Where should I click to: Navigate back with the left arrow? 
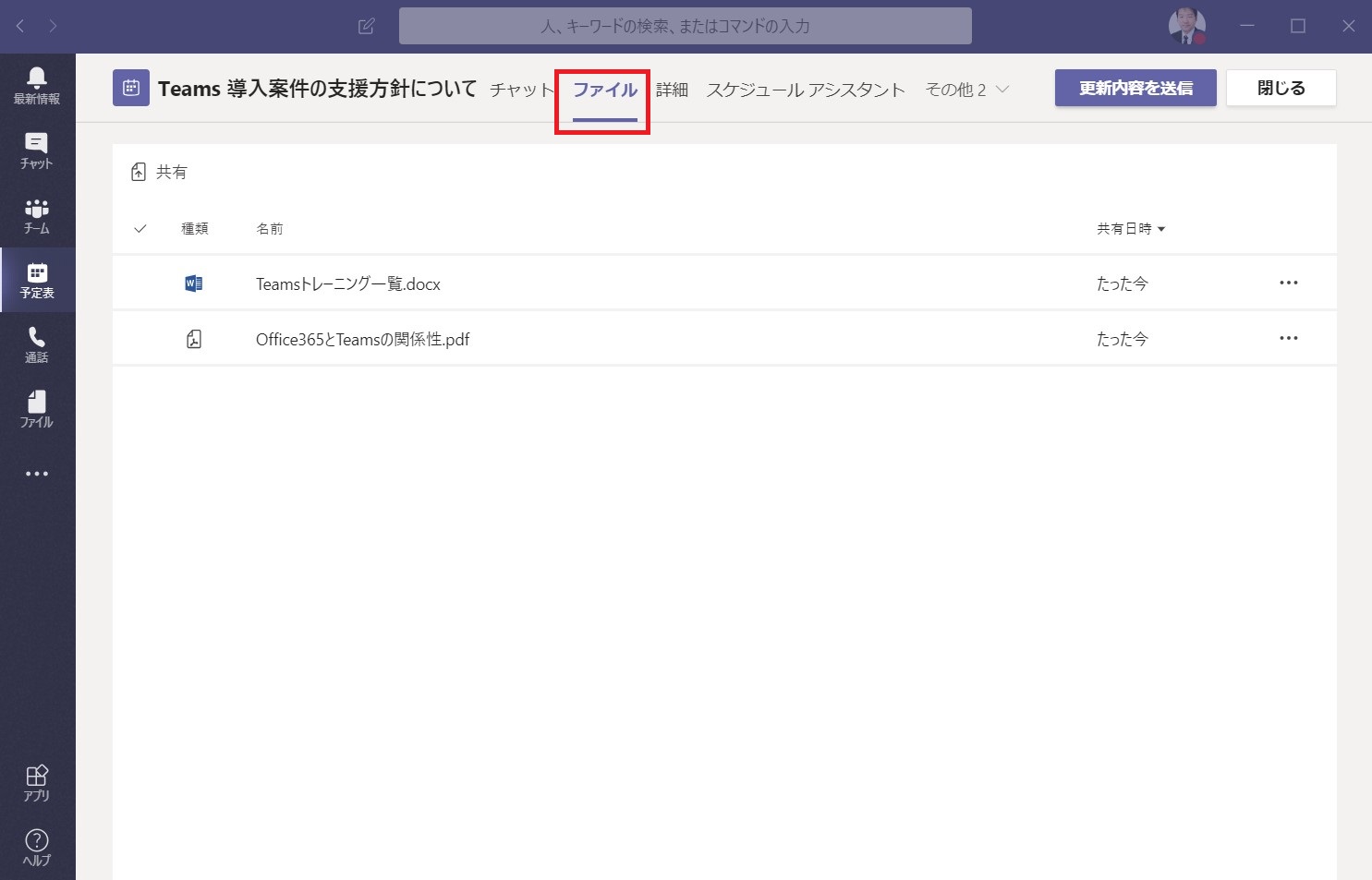pyautogui.click(x=20, y=26)
